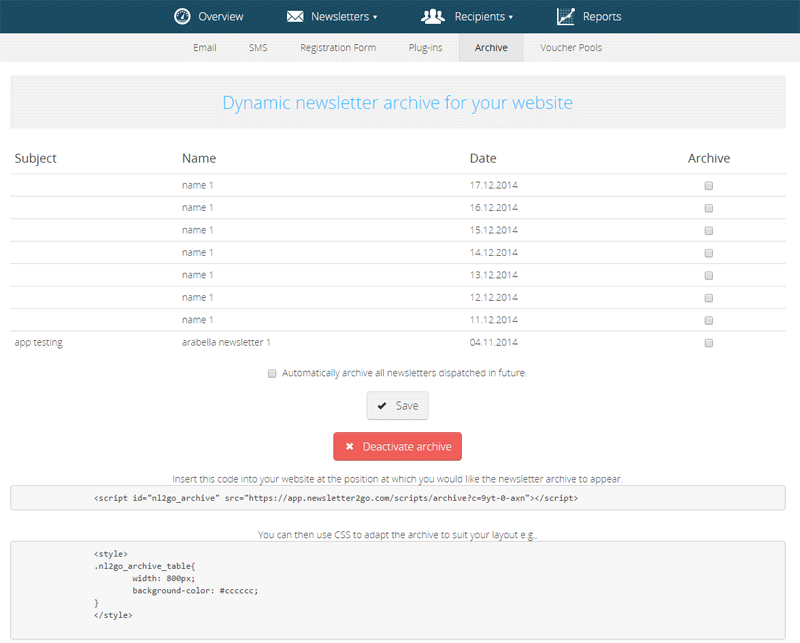The width and height of the screenshot is (800, 643).
Task: Click the date cell 14.12.2014
Action: tap(493, 253)
